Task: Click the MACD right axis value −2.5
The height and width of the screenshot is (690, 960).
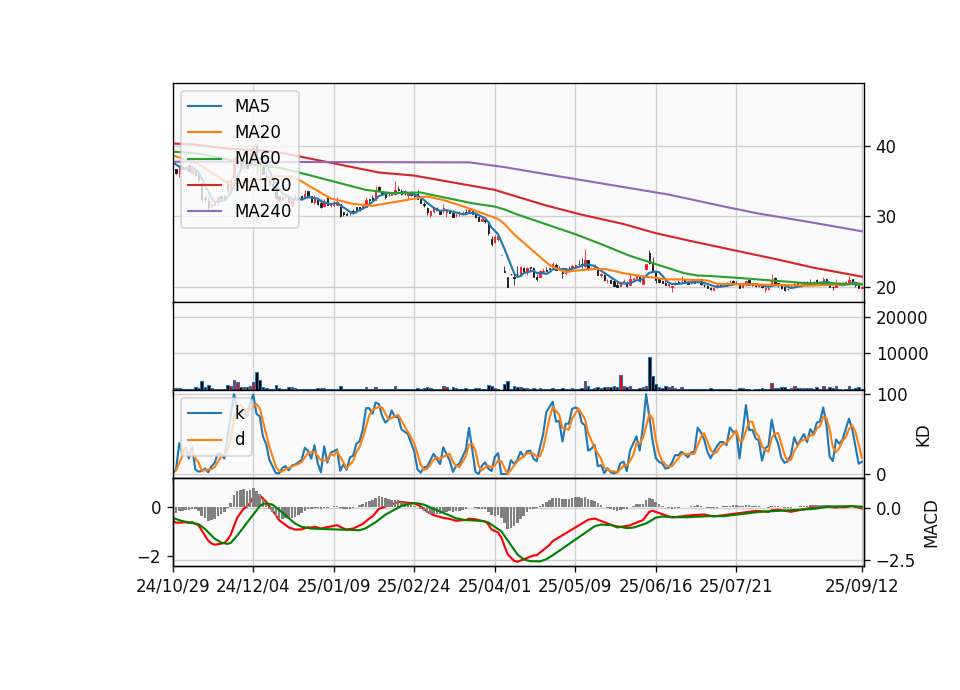Action: [x=896, y=561]
